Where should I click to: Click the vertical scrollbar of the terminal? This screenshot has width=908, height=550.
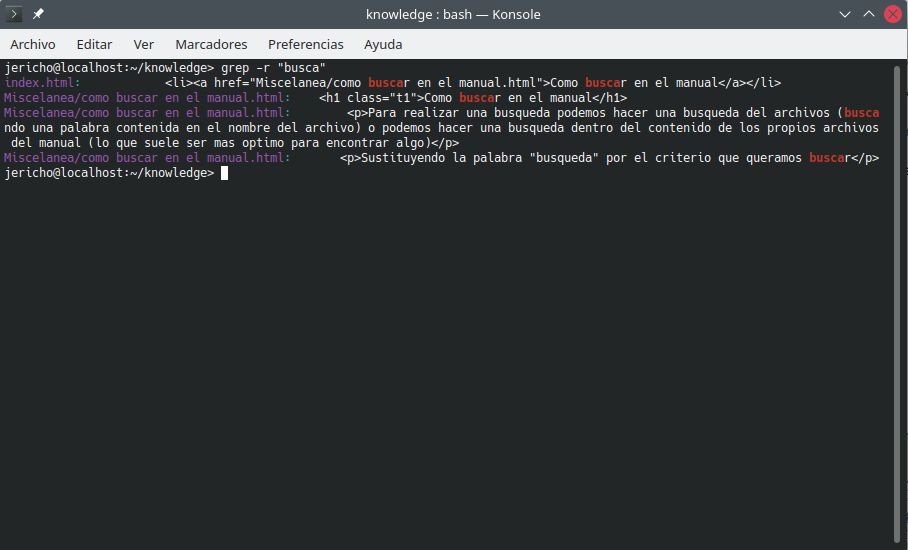point(897,300)
